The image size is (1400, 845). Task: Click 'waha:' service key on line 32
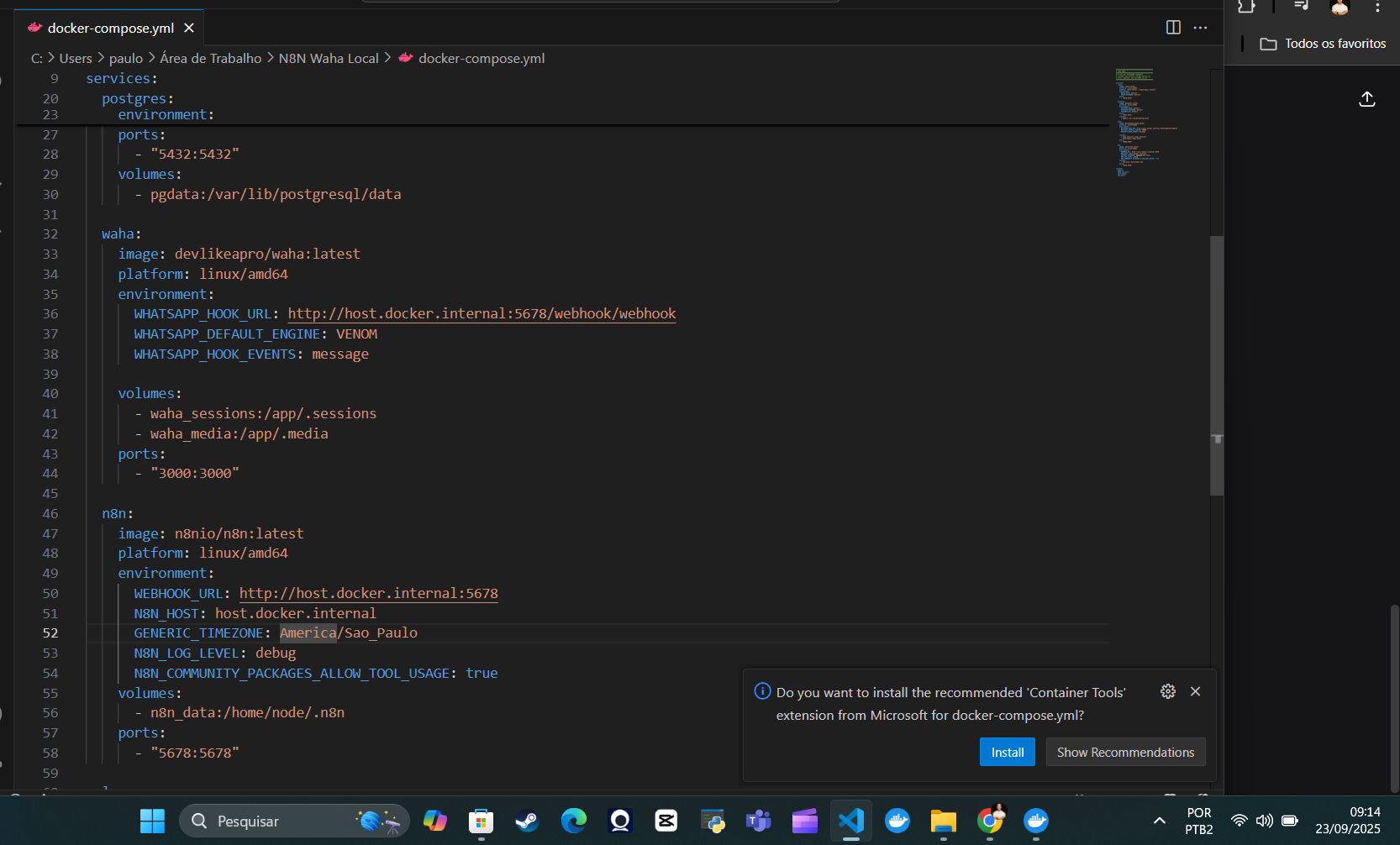tap(122, 234)
